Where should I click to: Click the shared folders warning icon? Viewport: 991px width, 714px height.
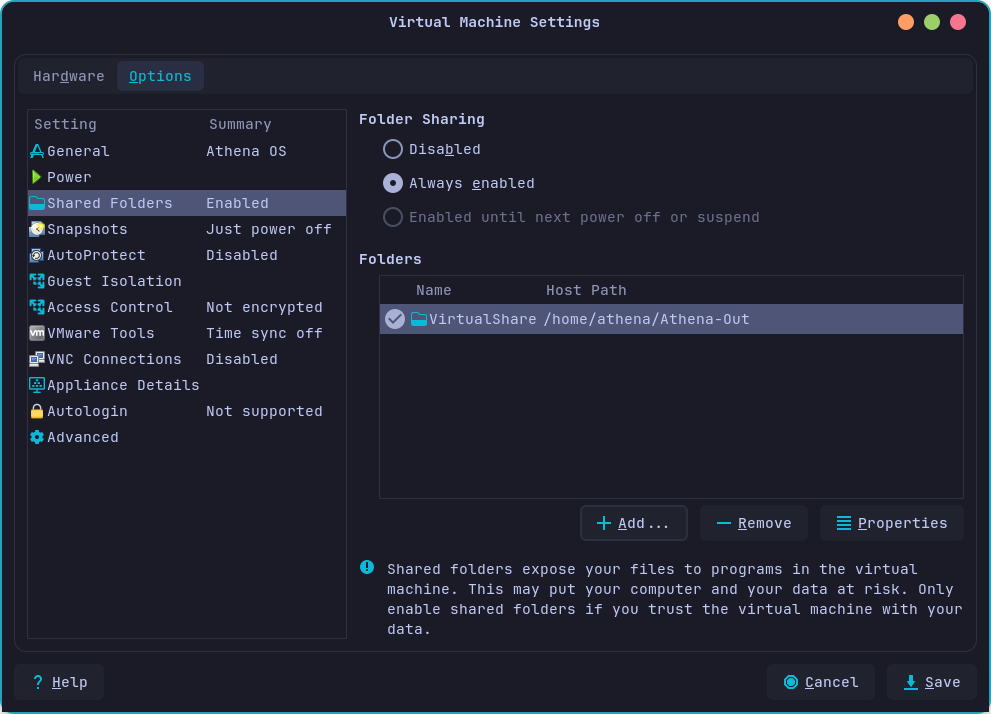pos(366,567)
